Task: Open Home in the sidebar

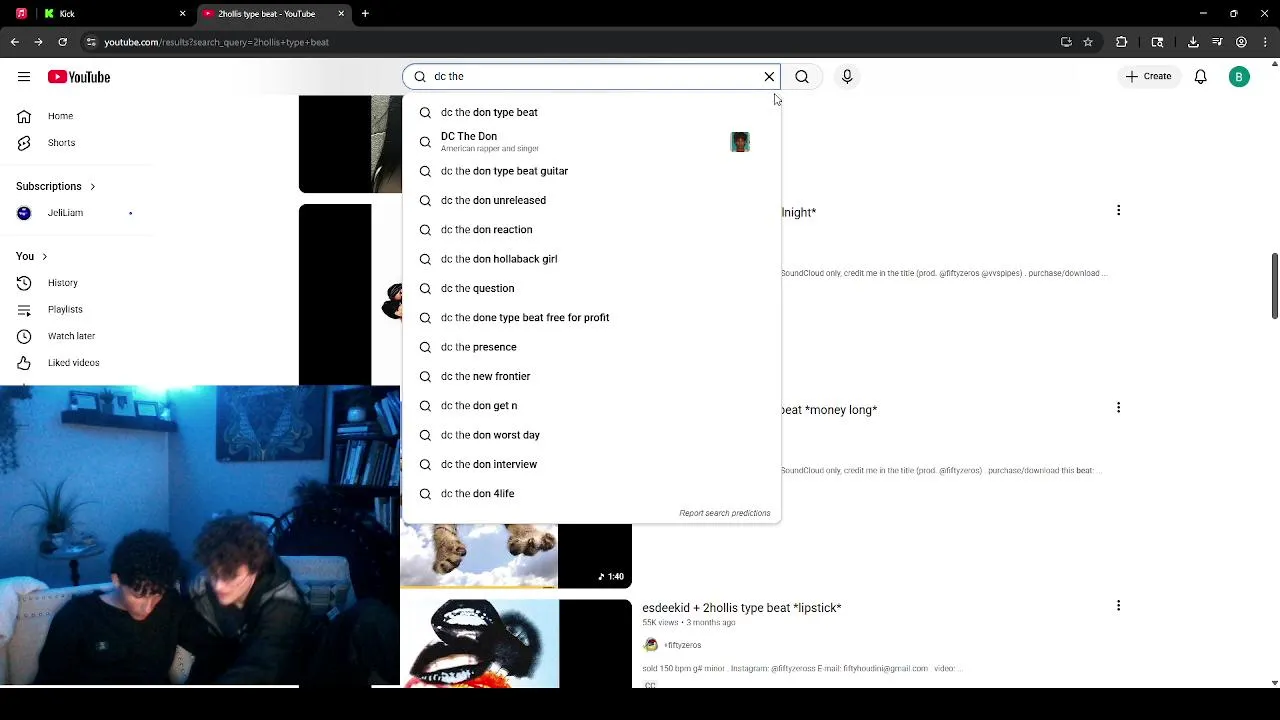Action: (x=60, y=116)
